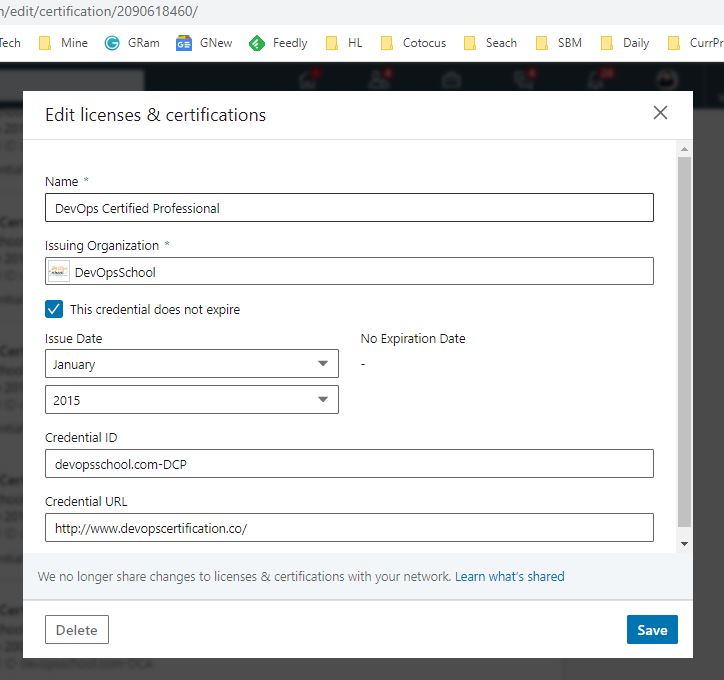Open the GRam bookmark

(132, 43)
